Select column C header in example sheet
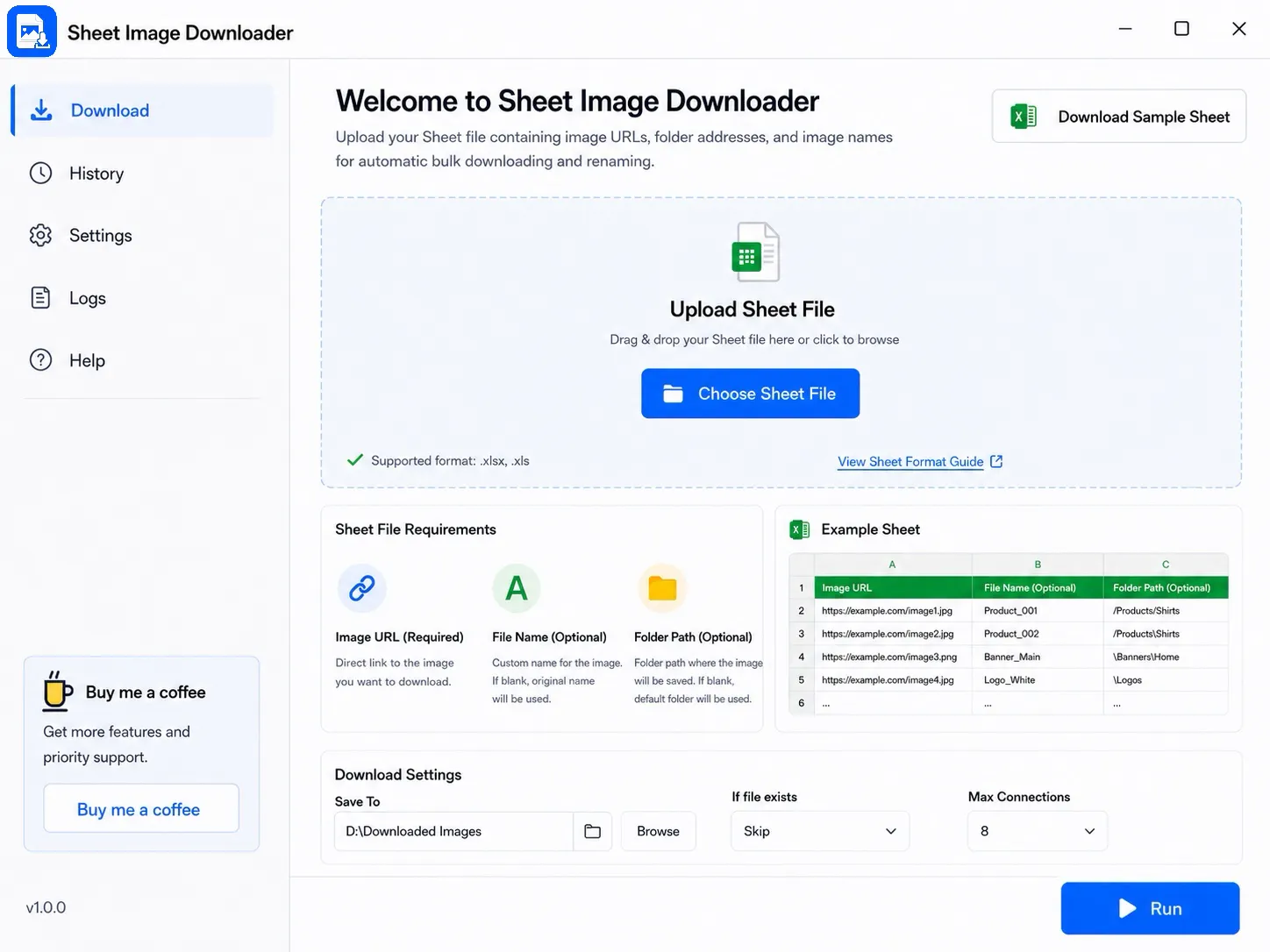Image resolution: width=1270 pixels, height=952 pixels. (1166, 565)
